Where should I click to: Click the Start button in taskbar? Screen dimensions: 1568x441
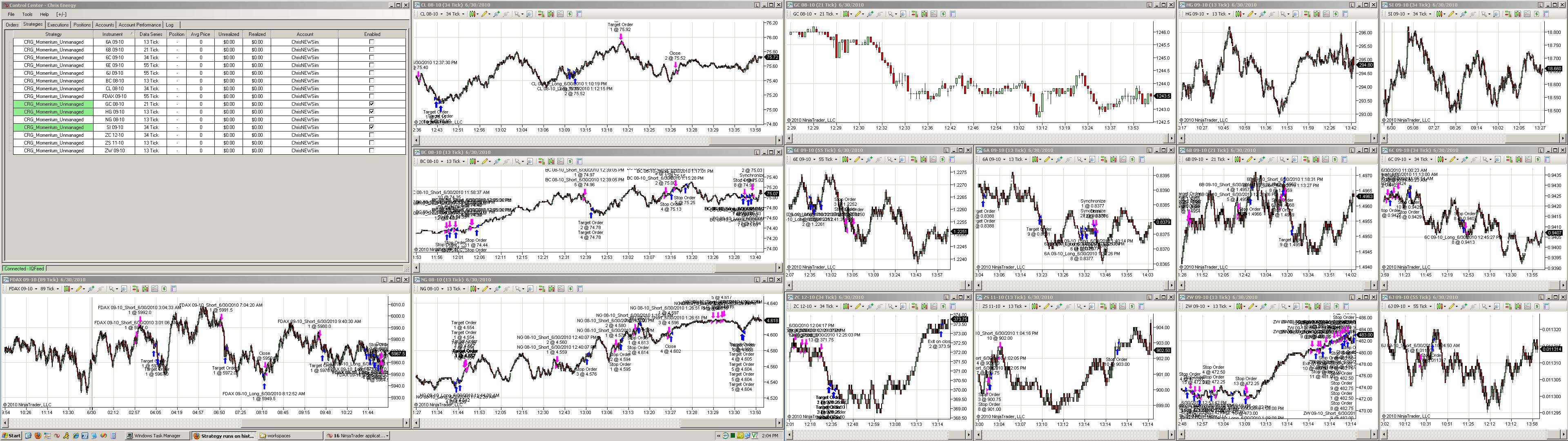click(11, 436)
